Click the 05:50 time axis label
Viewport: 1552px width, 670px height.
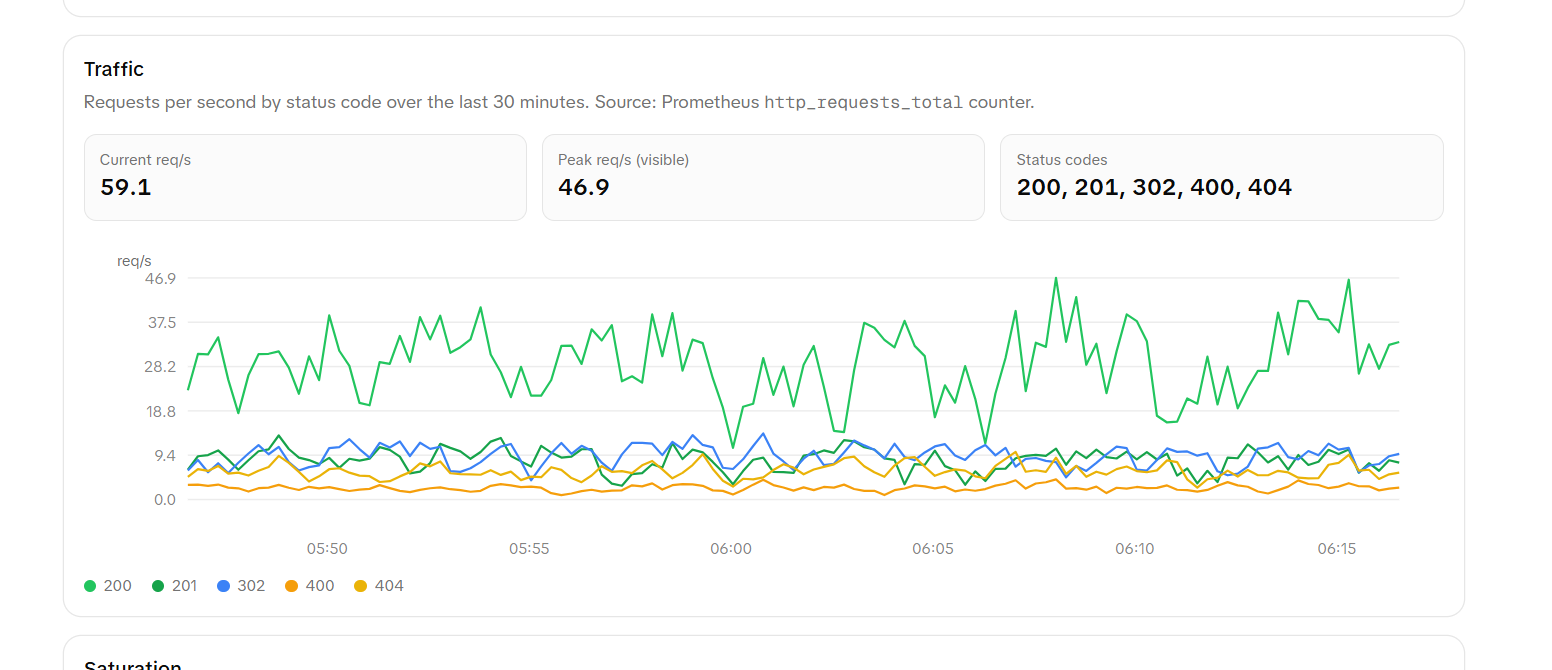[x=327, y=549]
